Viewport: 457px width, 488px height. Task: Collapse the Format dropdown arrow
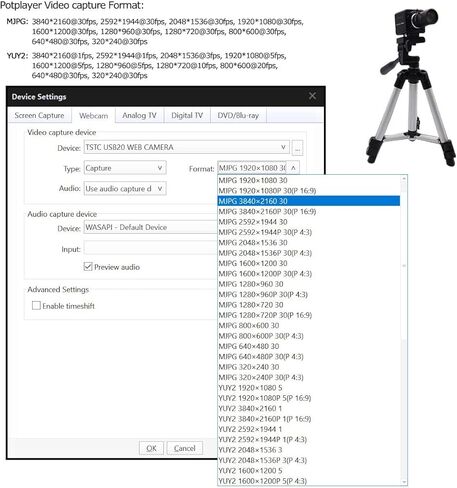[x=293, y=168]
